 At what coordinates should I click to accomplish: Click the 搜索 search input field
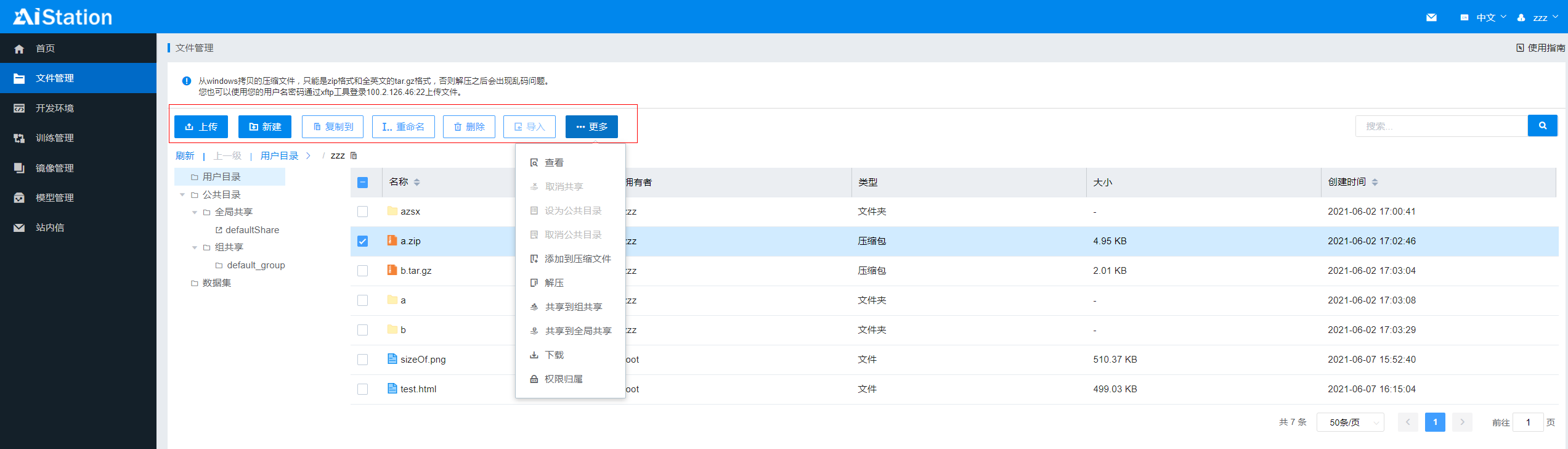1440,126
